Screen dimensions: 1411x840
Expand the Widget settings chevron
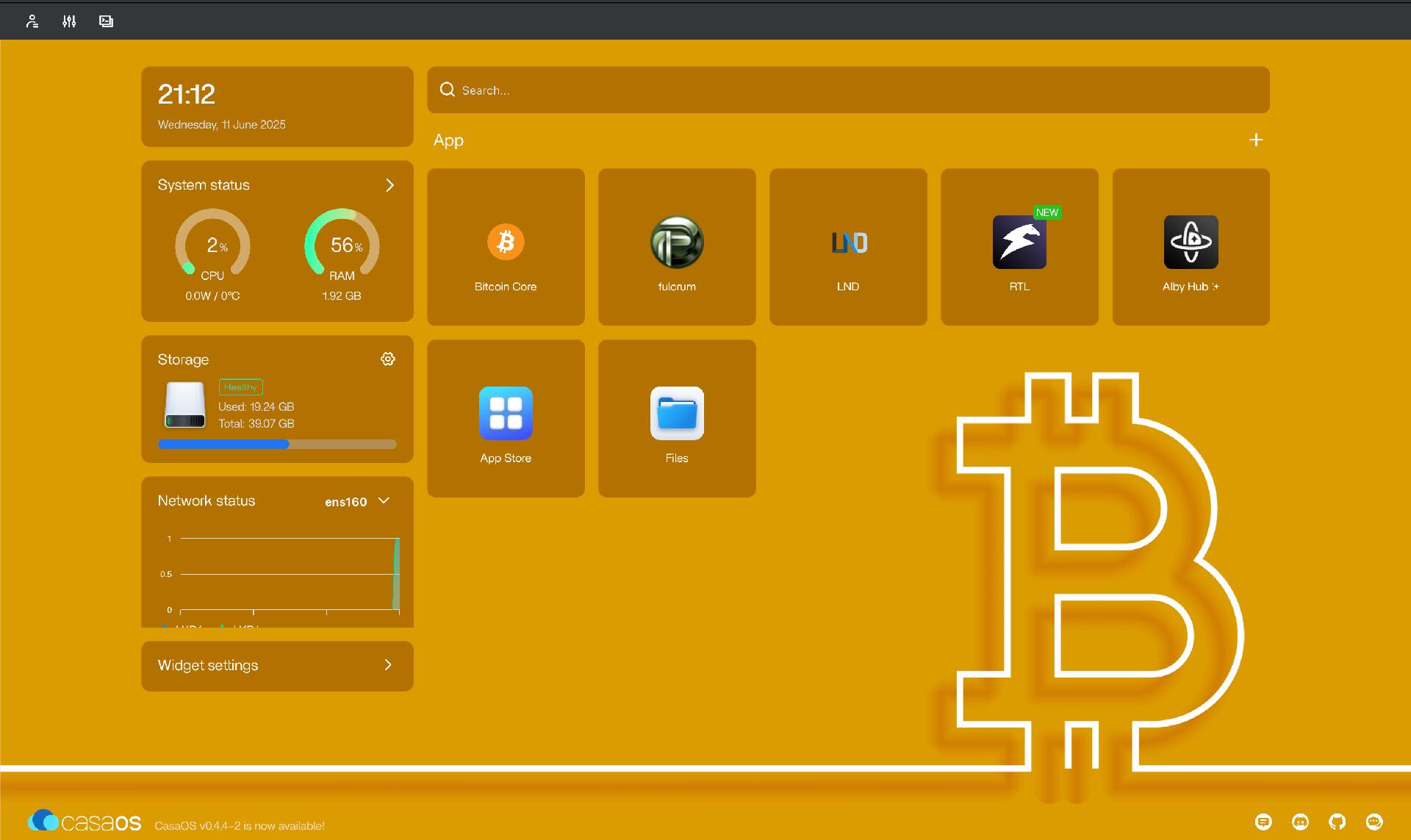point(388,665)
